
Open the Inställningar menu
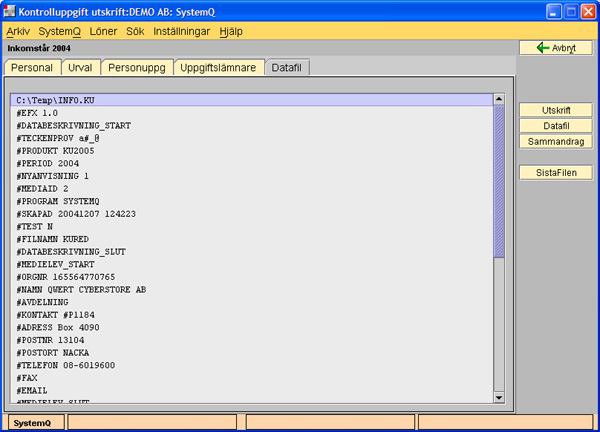(x=181, y=31)
